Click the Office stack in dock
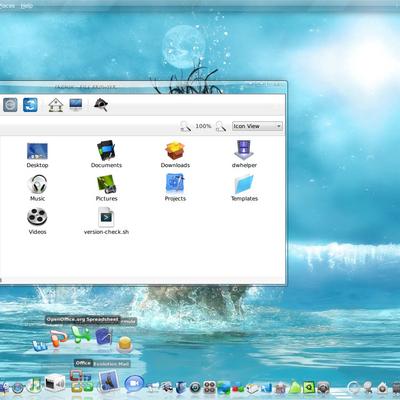The image size is (400, 400). (82, 382)
